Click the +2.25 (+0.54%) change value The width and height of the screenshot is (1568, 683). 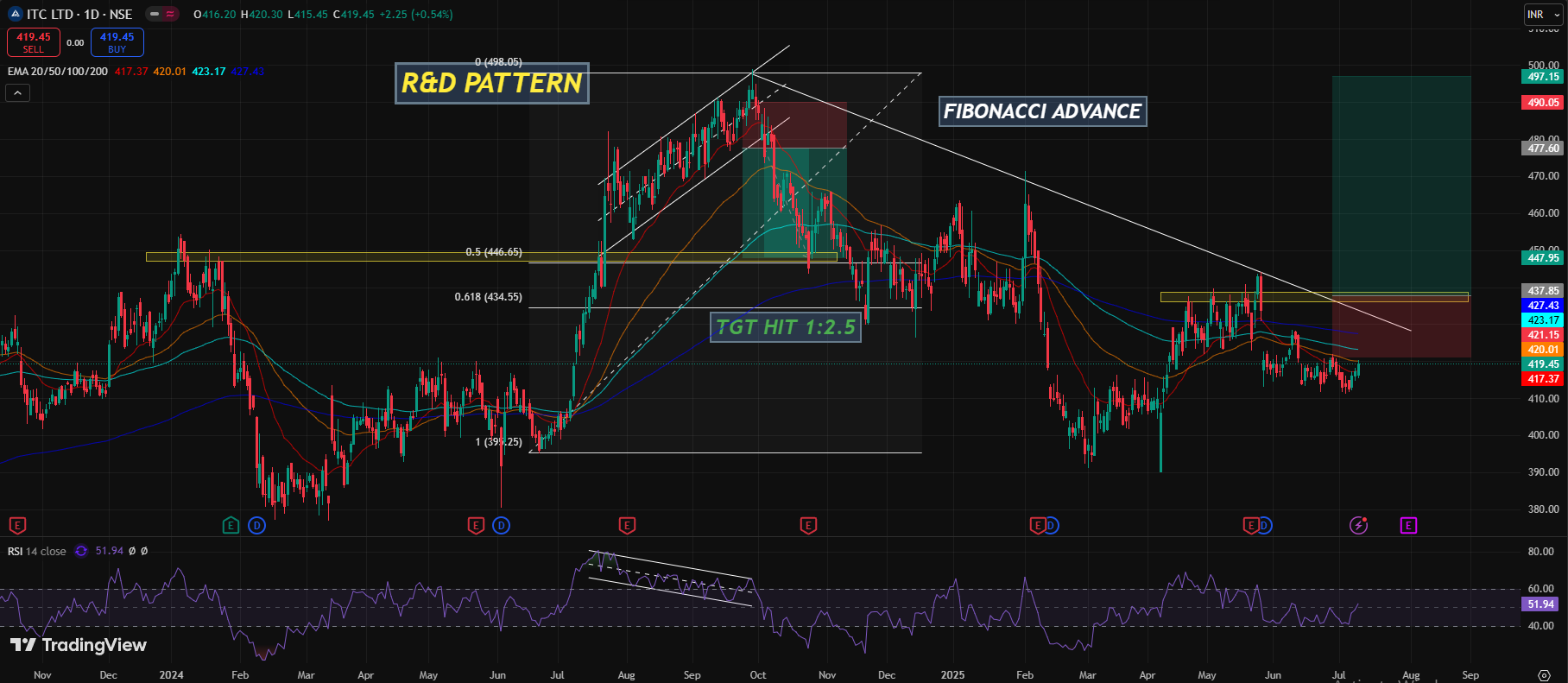pyautogui.click(x=416, y=15)
